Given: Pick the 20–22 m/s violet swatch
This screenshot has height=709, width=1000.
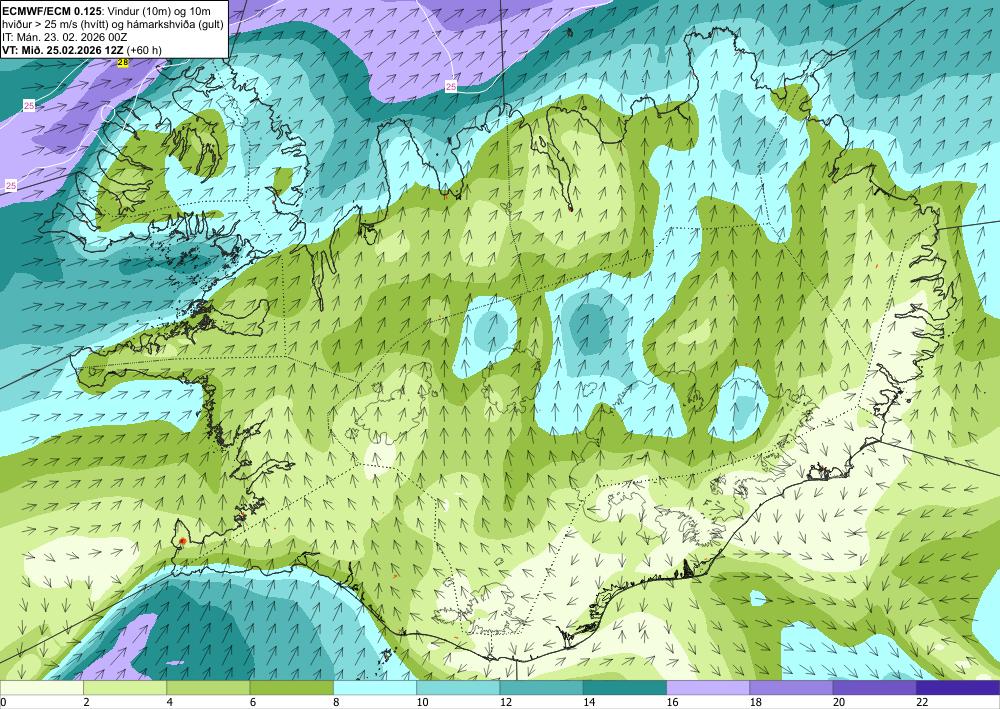Looking at the screenshot, I should (x=875, y=687).
